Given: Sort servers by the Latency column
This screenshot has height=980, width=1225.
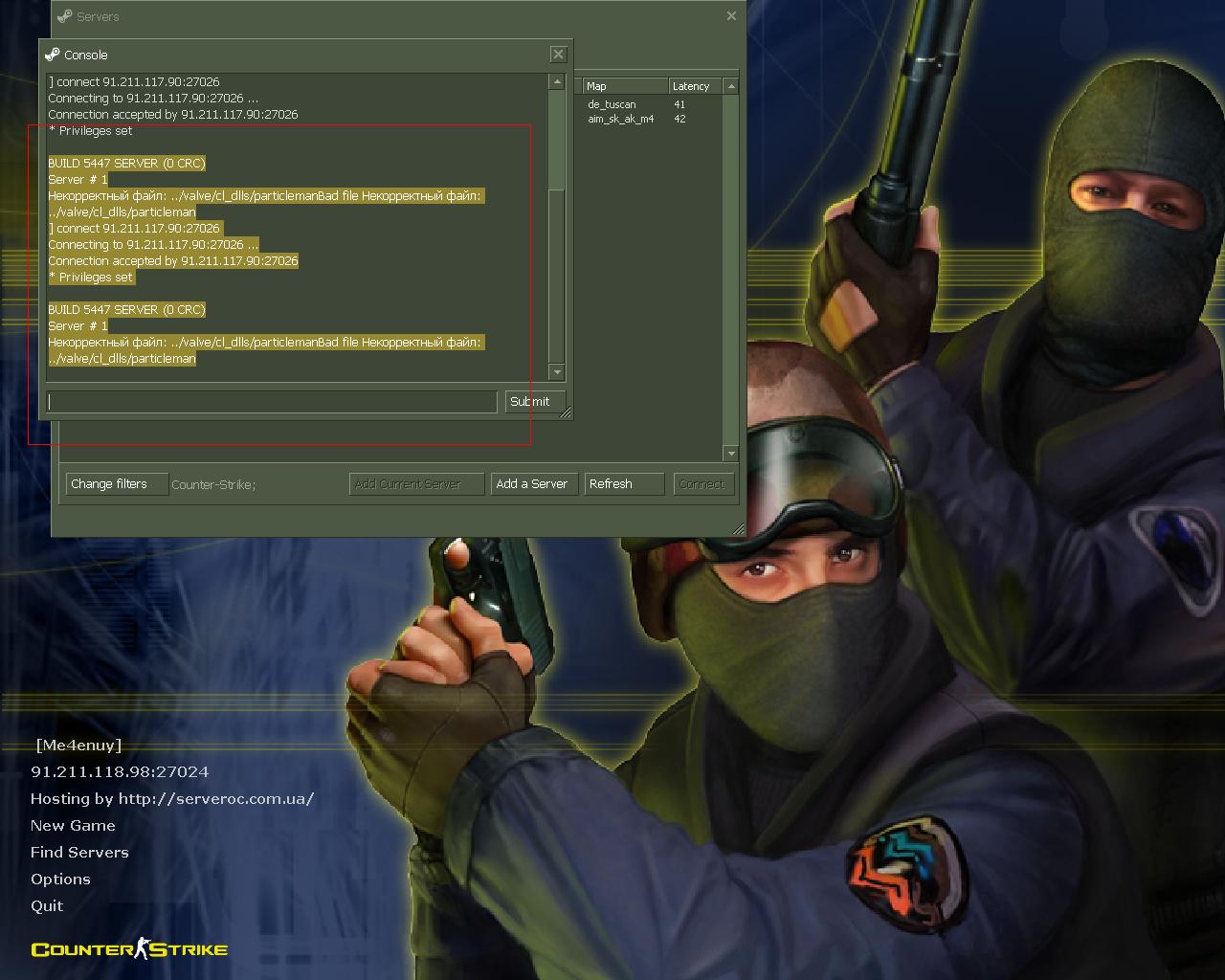Looking at the screenshot, I should coord(696,86).
